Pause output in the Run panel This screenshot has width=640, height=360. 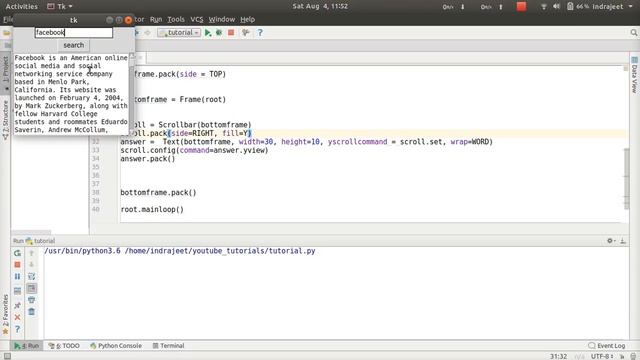point(17,277)
